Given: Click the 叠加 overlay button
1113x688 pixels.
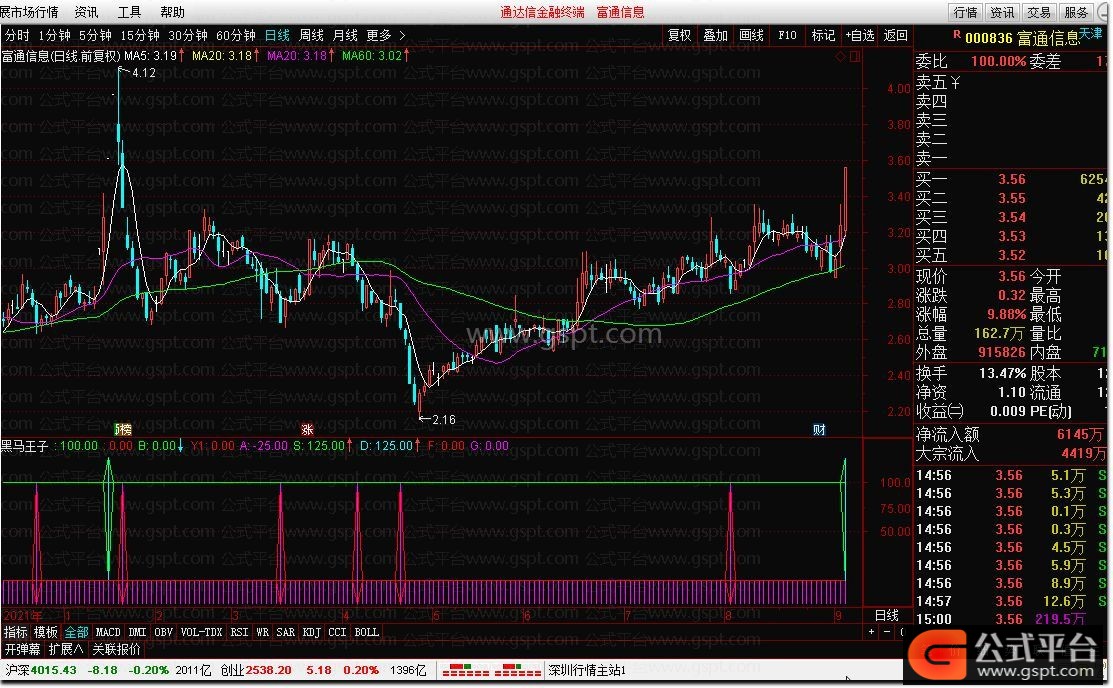Looking at the screenshot, I should tap(715, 36).
